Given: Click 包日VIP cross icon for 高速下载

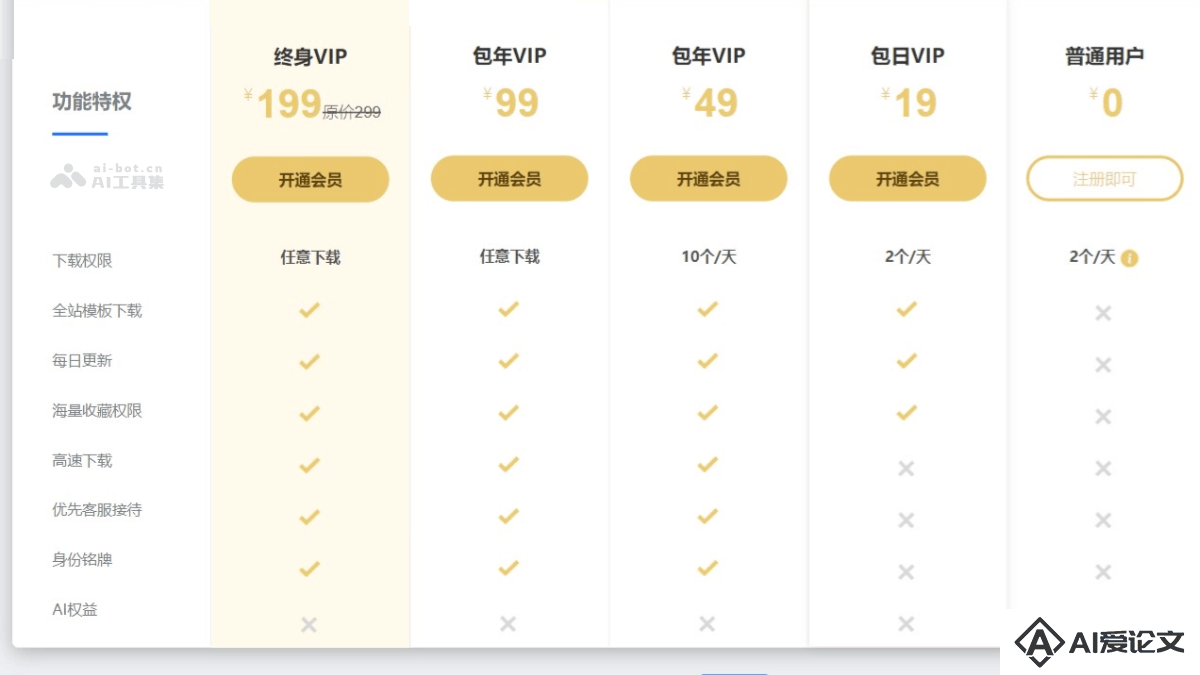Looking at the screenshot, I should (x=906, y=468).
